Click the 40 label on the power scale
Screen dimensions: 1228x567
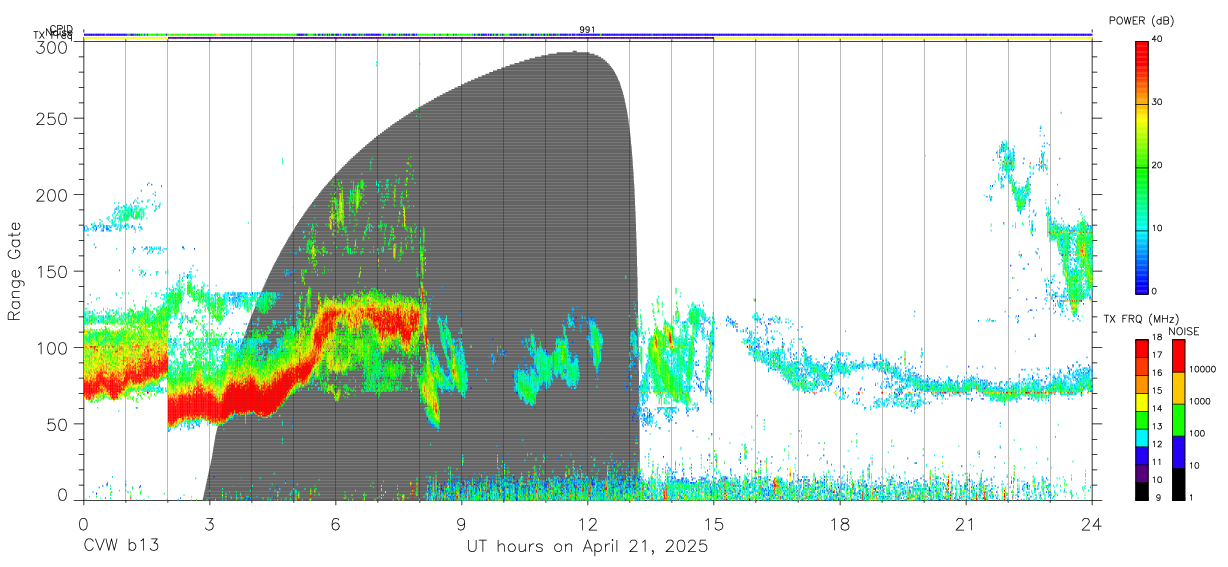(1158, 40)
